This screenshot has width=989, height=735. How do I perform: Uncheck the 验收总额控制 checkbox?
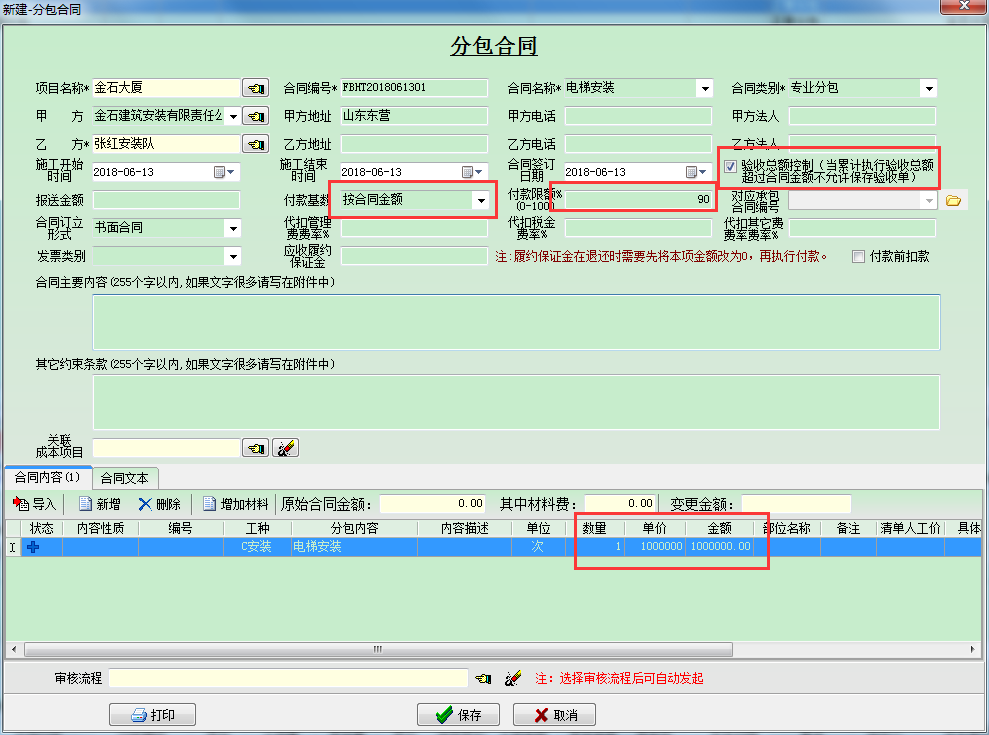(x=731, y=166)
